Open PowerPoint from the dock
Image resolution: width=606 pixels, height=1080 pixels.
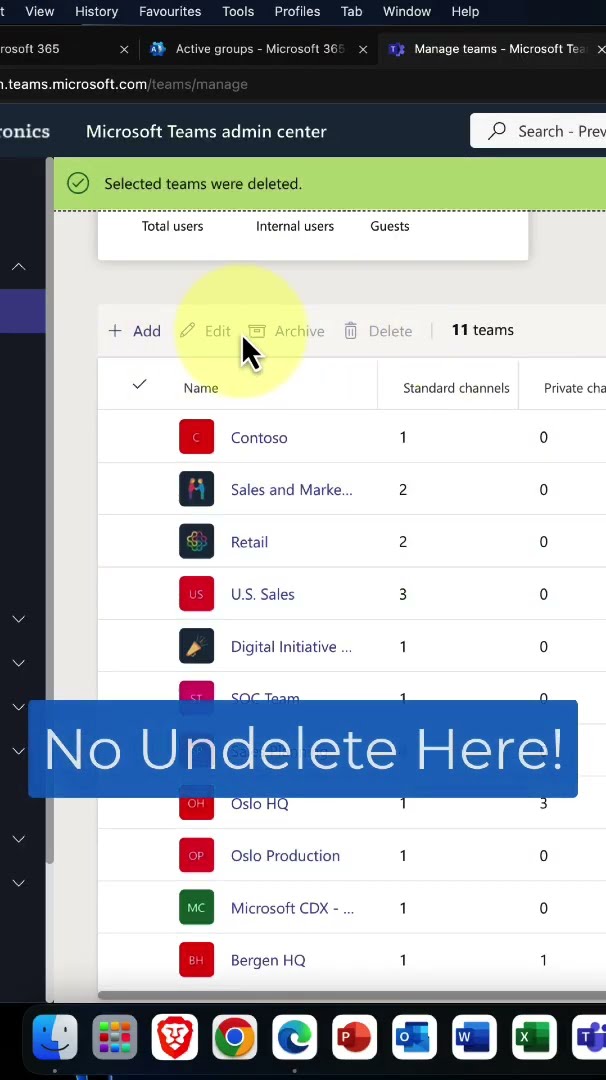pyautogui.click(x=354, y=1037)
